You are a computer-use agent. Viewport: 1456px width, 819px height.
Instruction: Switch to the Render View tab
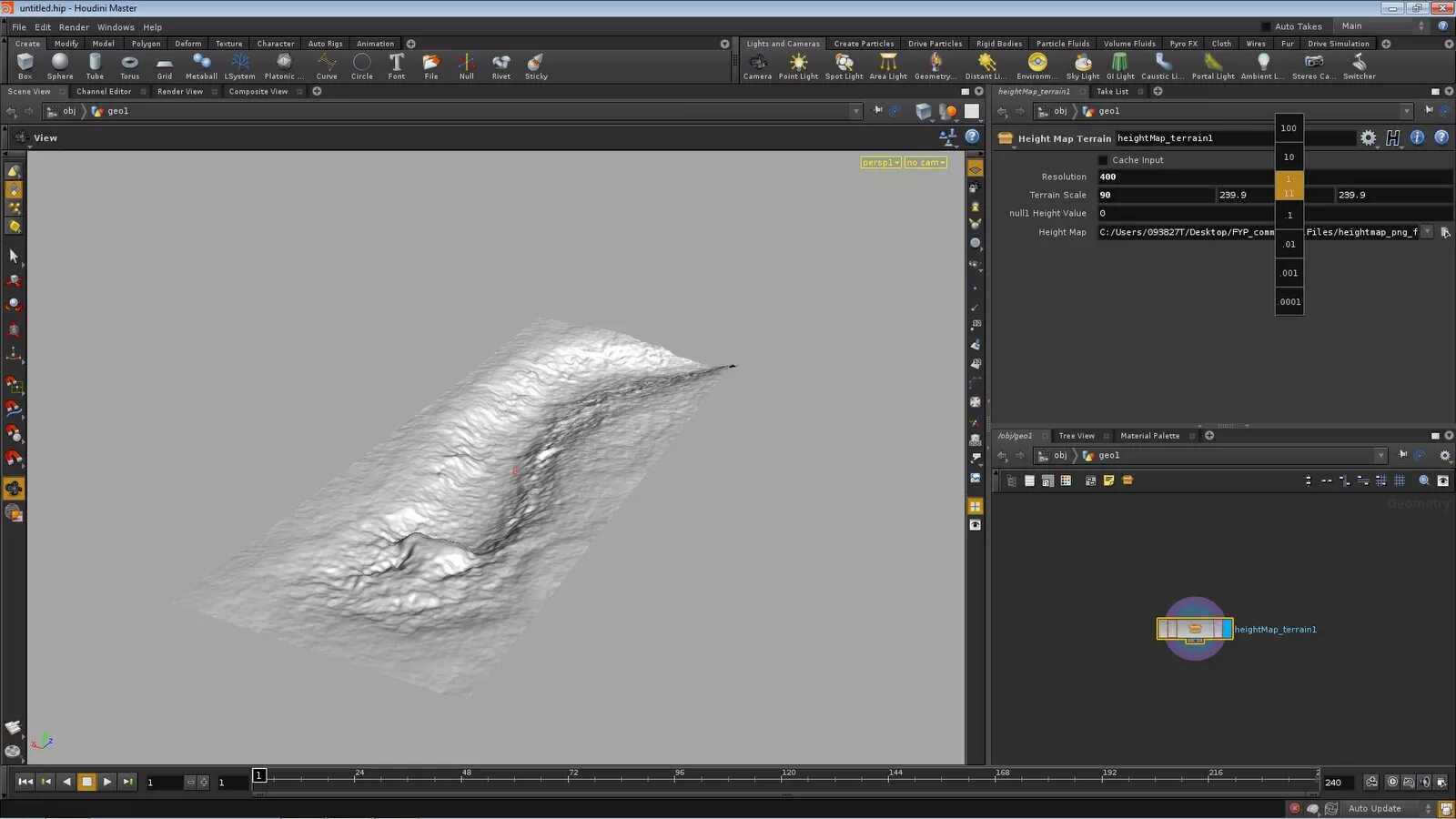[179, 92]
